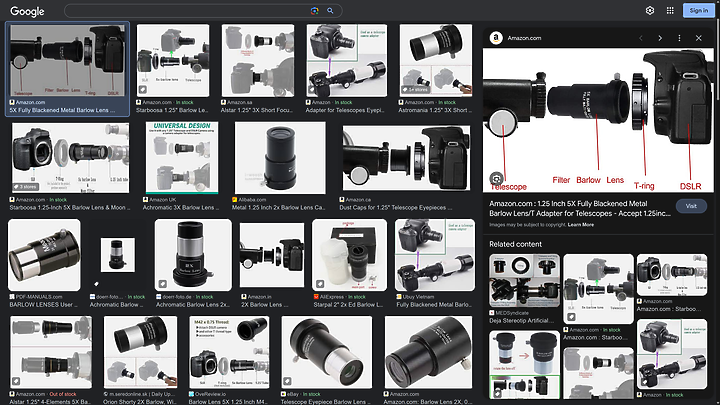Click product tag icon on Achromatic Barlow Lens 2x thumbnail
The width and height of the screenshot is (720, 405).
163,284
